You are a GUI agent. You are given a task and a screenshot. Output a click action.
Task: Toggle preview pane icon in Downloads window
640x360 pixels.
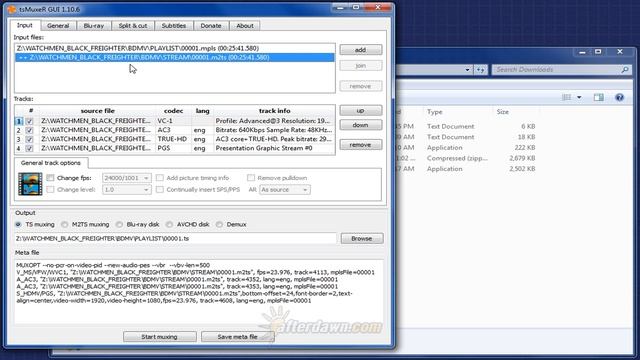click(x=599, y=97)
